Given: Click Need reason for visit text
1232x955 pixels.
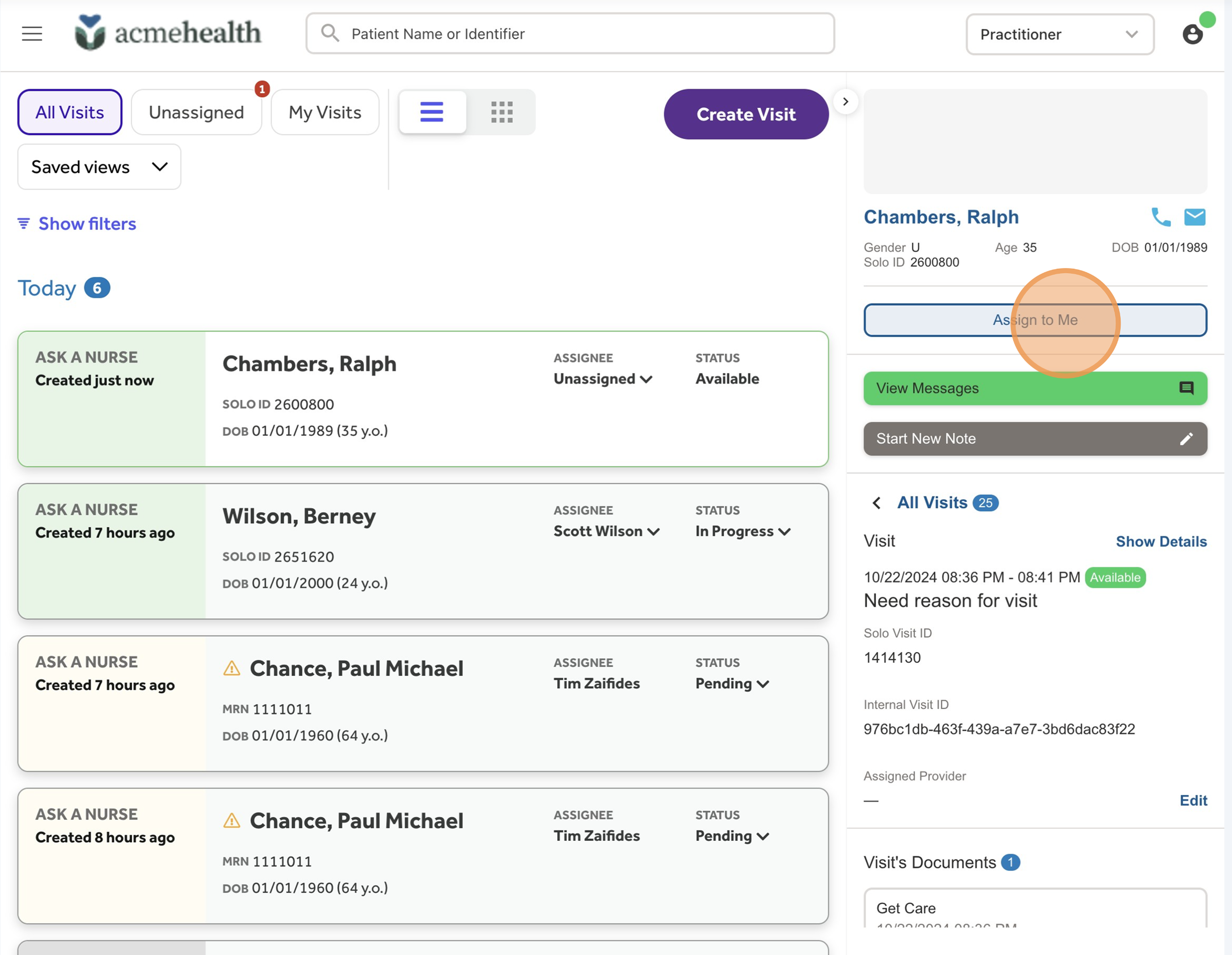Looking at the screenshot, I should 950,601.
